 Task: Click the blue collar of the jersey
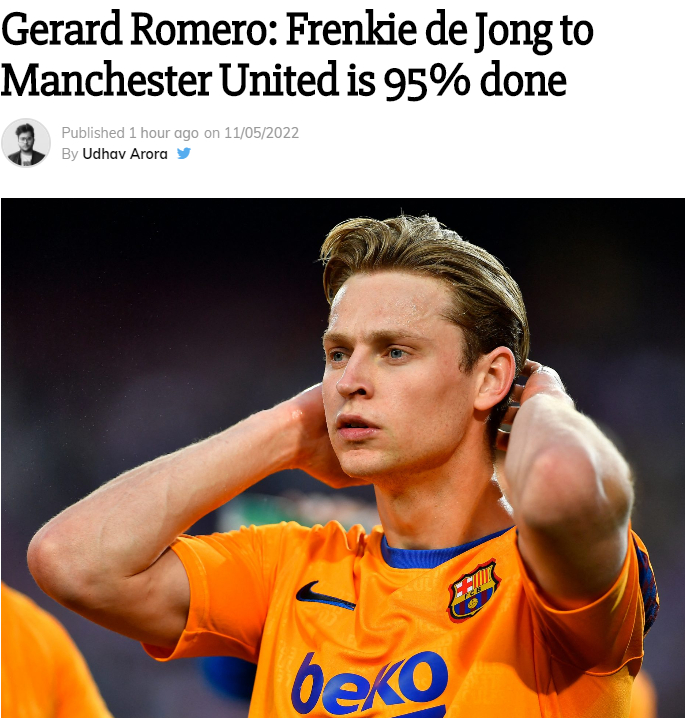[440, 552]
